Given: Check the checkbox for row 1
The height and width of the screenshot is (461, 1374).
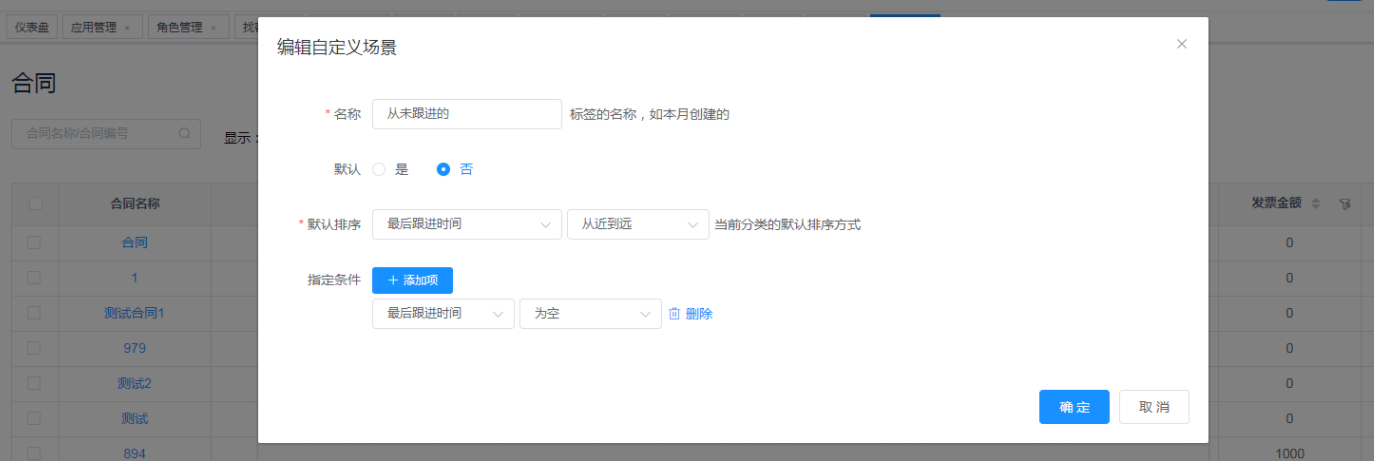Looking at the screenshot, I should pos(35,278).
